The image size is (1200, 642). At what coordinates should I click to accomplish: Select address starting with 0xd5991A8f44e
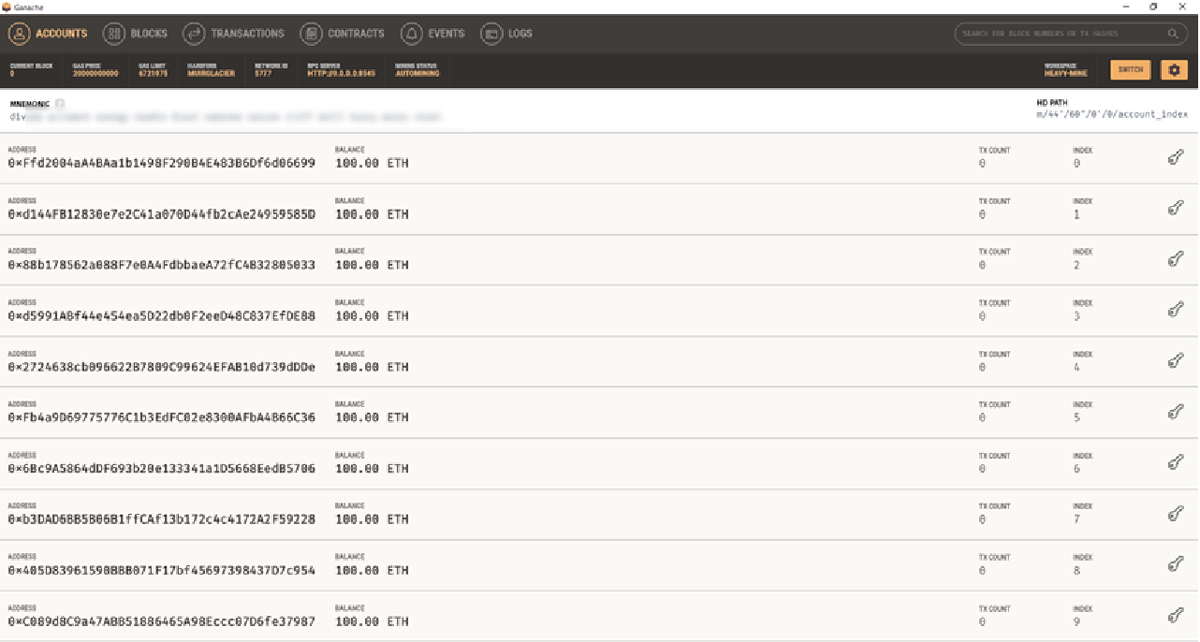pyautogui.click(x=161, y=316)
